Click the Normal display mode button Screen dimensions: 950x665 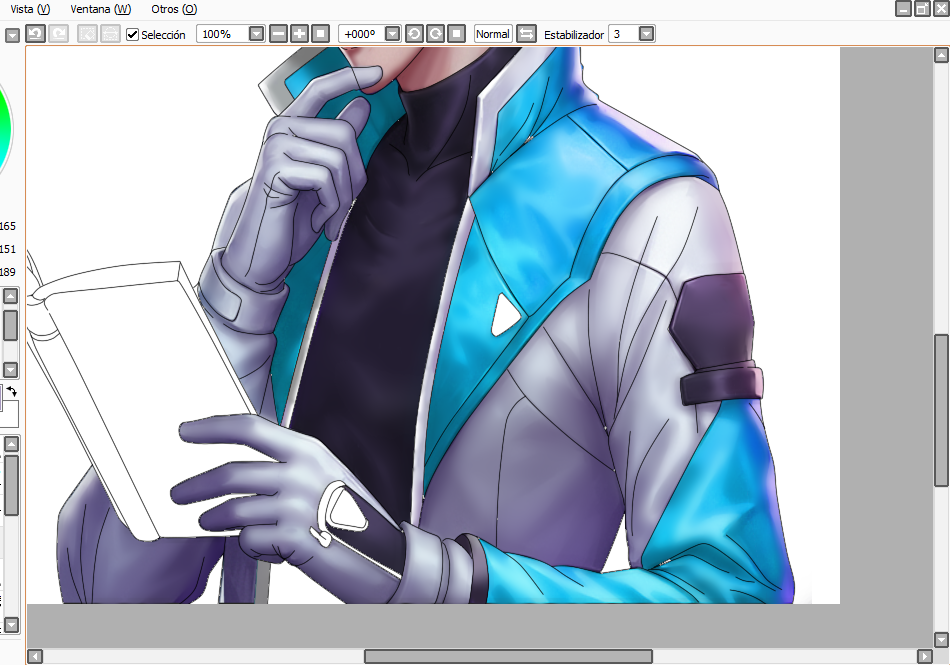[x=493, y=34]
